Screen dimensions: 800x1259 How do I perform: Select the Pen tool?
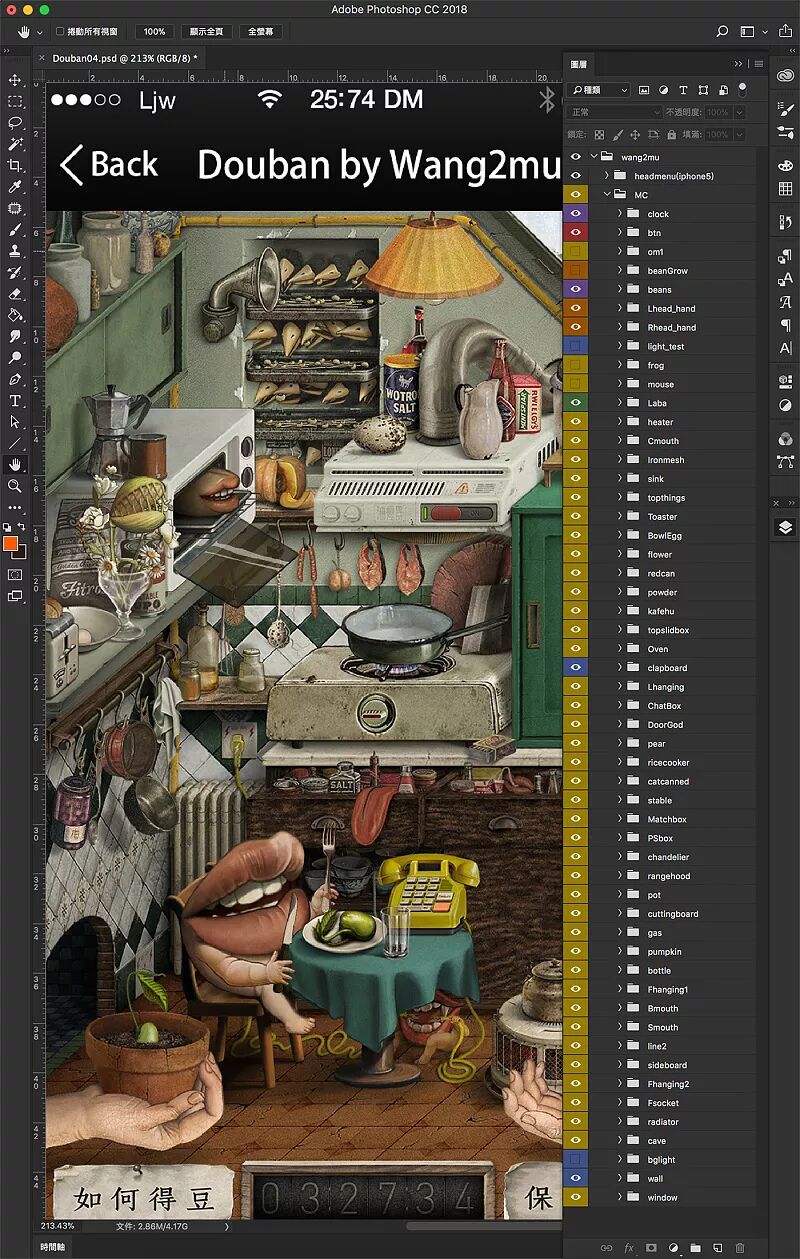(x=14, y=379)
